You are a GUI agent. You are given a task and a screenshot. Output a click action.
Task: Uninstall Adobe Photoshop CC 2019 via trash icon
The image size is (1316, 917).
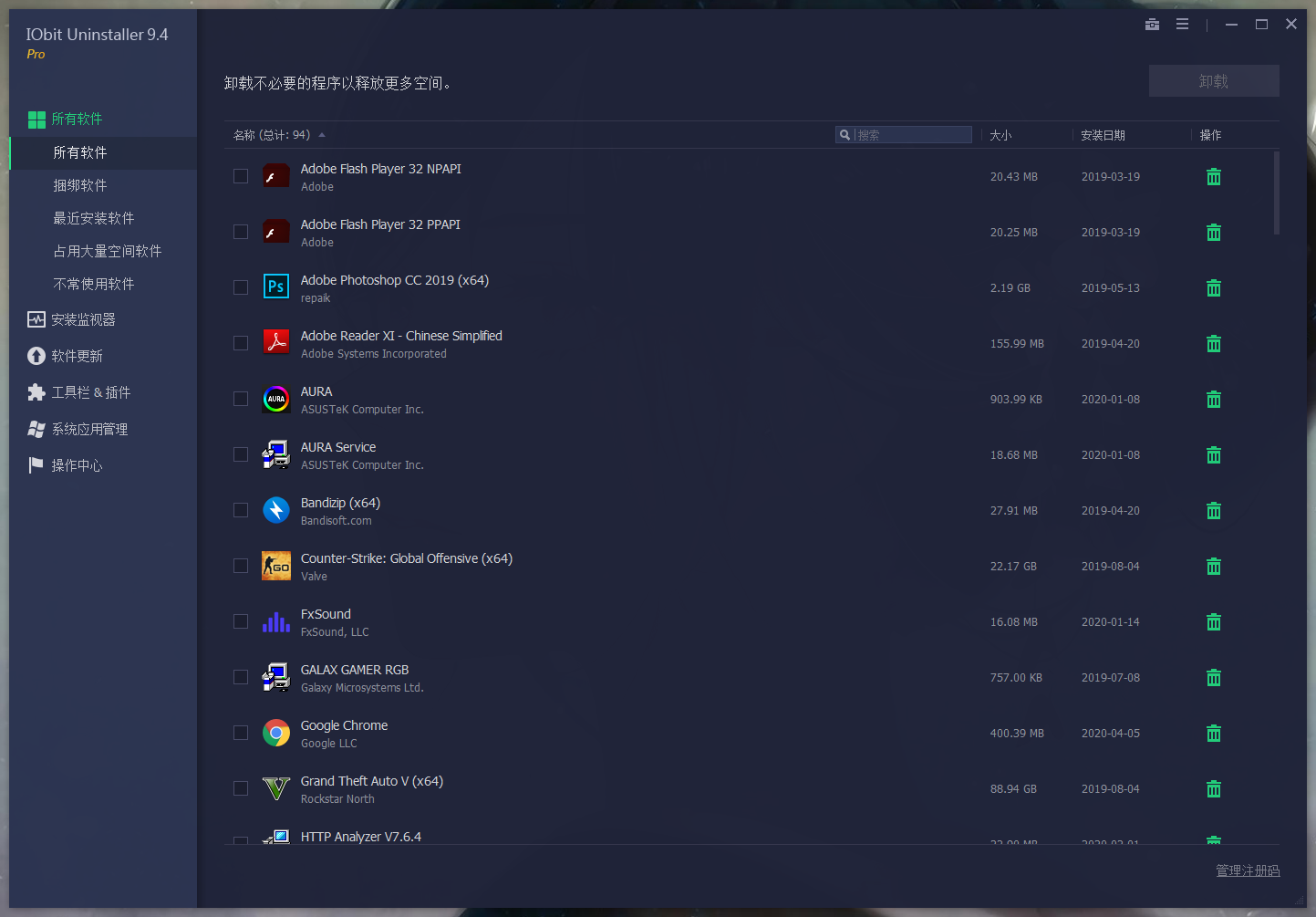pyautogui.click(x=1214, y=288)
